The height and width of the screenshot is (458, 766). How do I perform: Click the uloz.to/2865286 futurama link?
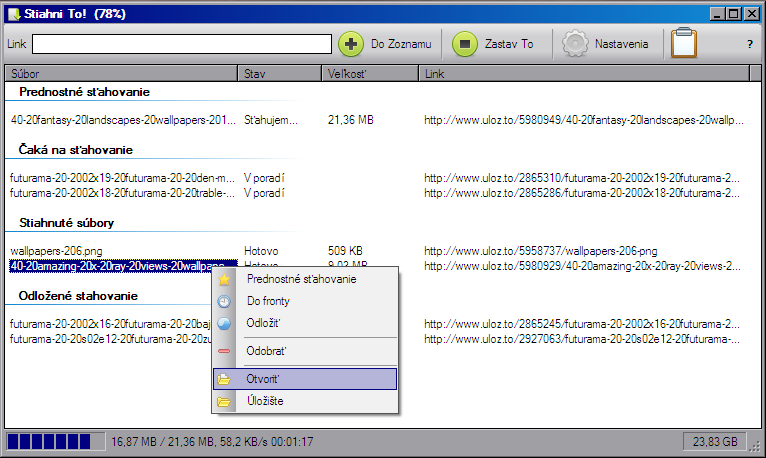pos(582,193)
